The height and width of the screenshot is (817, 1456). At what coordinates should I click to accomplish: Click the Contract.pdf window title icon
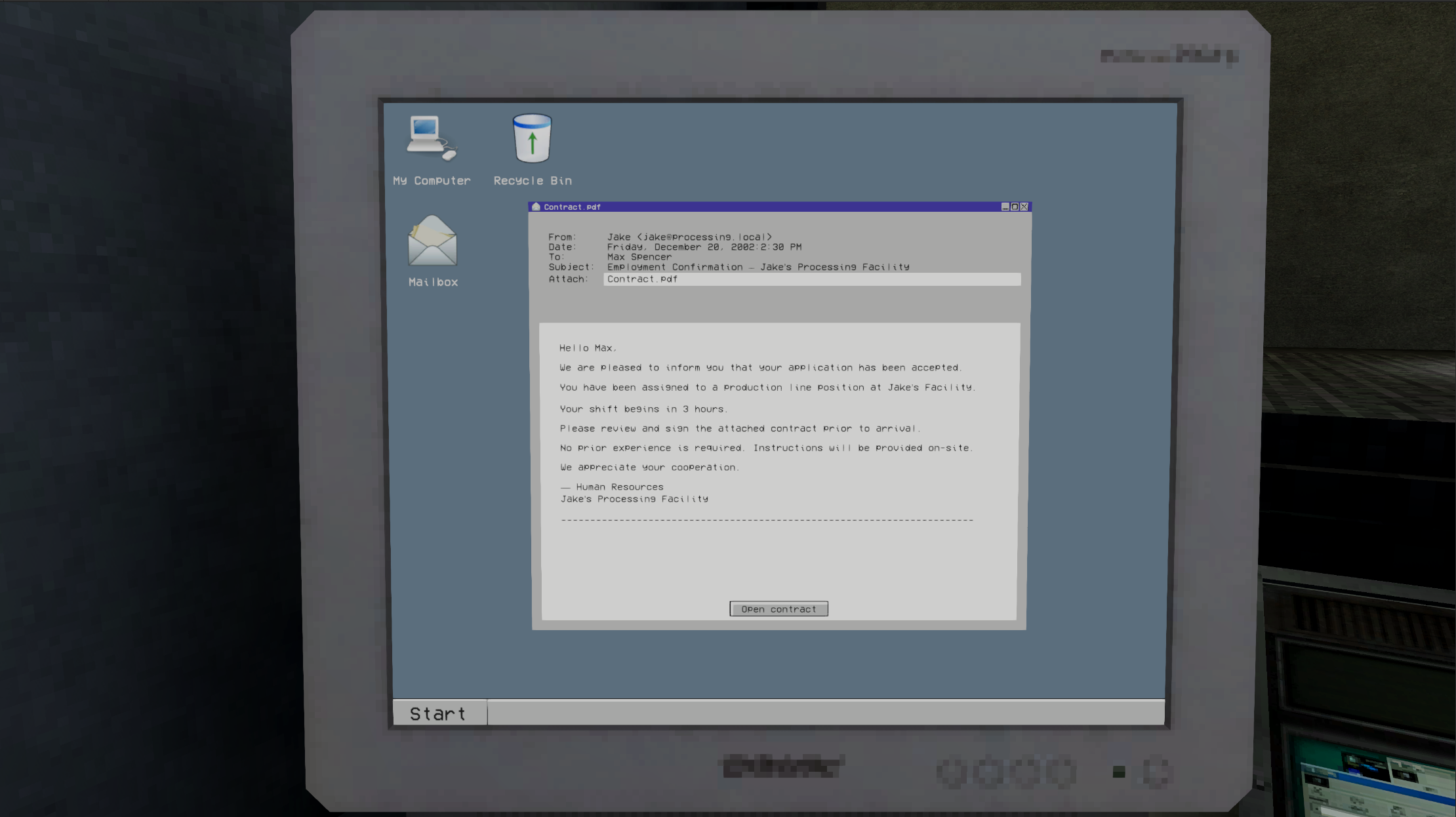pos(536,207)
